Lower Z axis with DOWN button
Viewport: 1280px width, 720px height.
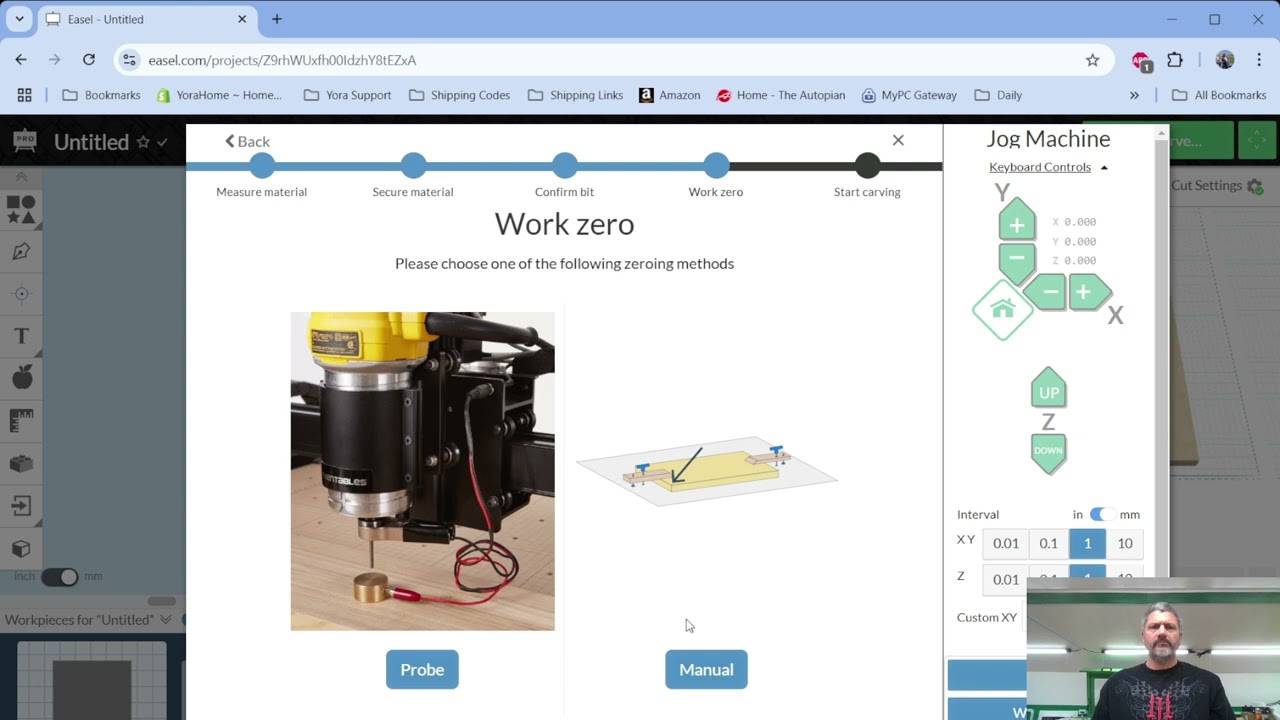click(1048, 452)
